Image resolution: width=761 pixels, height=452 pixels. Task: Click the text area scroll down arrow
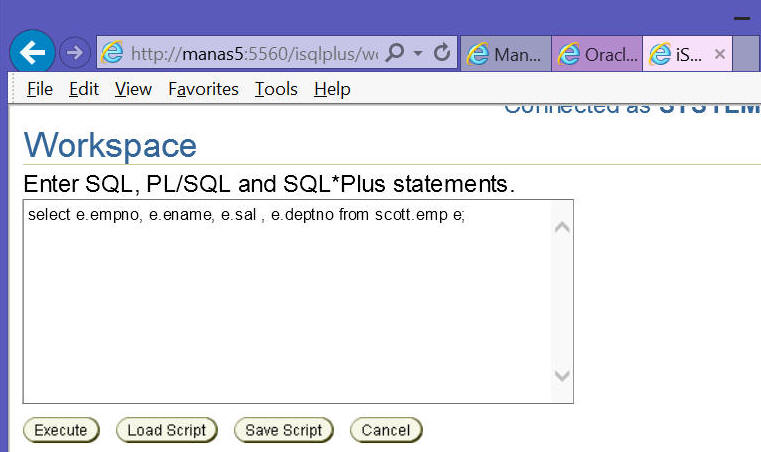(562, 376)
